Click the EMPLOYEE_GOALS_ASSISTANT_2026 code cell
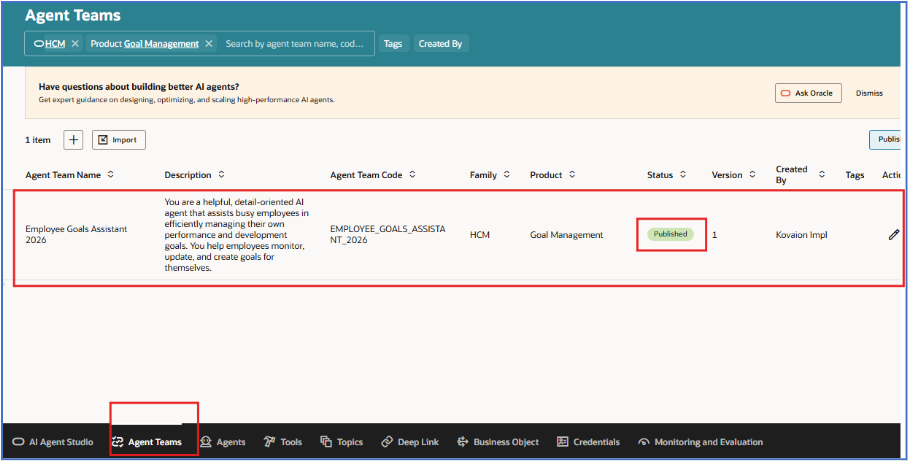Image resolution: width=909 pixels, height=462 pixels. pos(387,234)
